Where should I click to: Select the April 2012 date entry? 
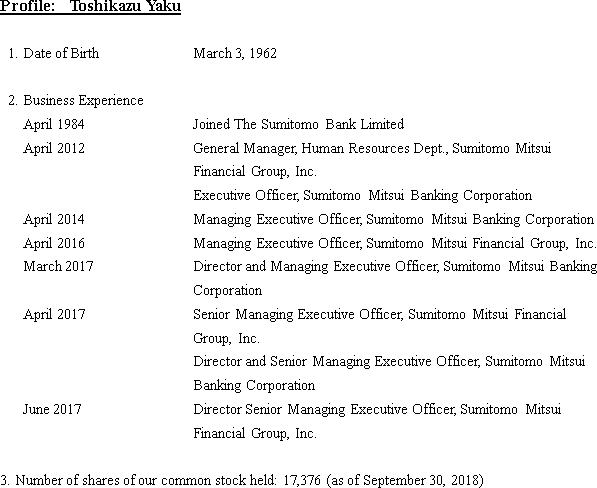pos(54,148)
